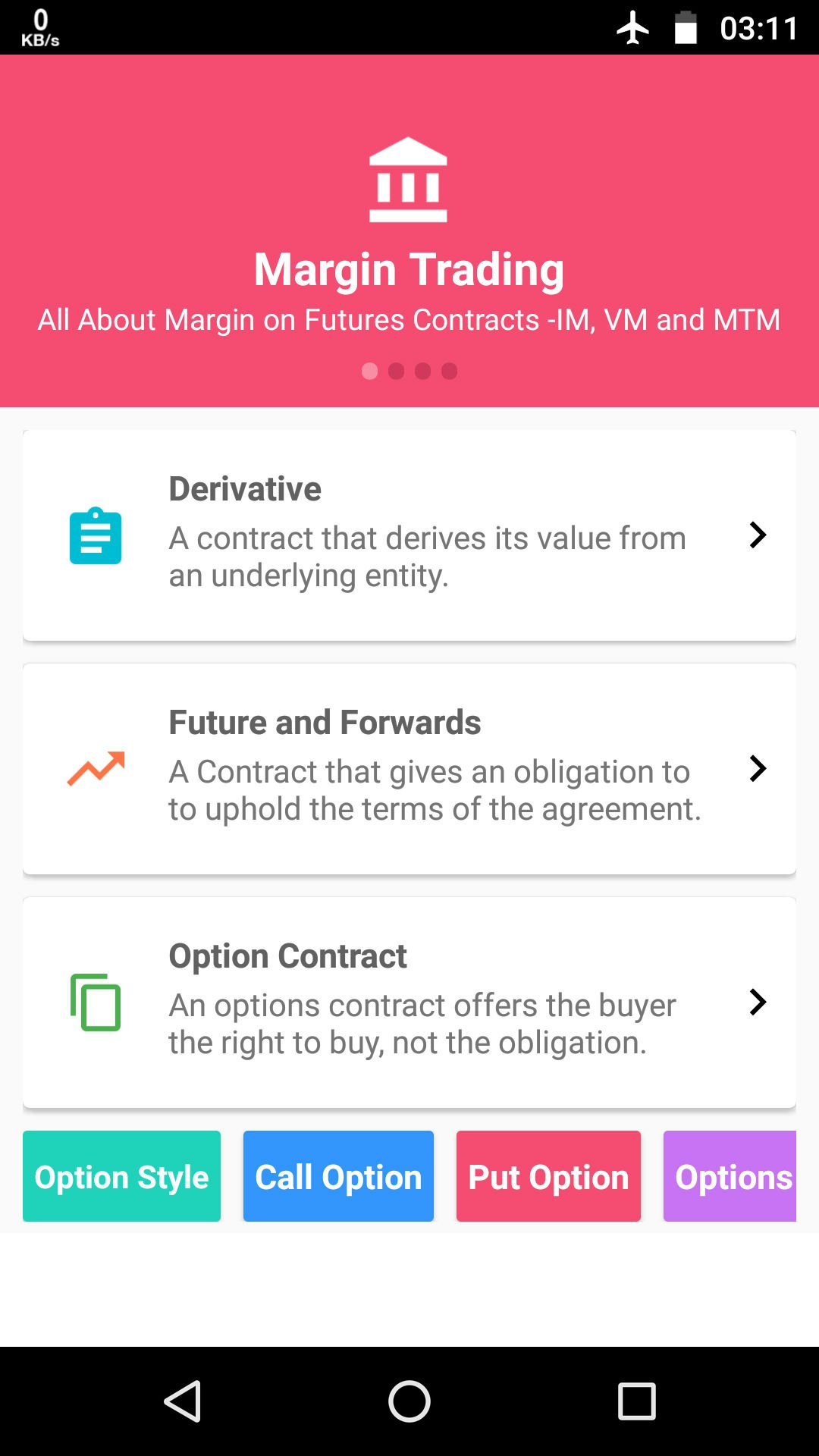Tap the airplane mode icon in status bar
The height and width of the screenshot is (1456, 819).
click(635, 27)
